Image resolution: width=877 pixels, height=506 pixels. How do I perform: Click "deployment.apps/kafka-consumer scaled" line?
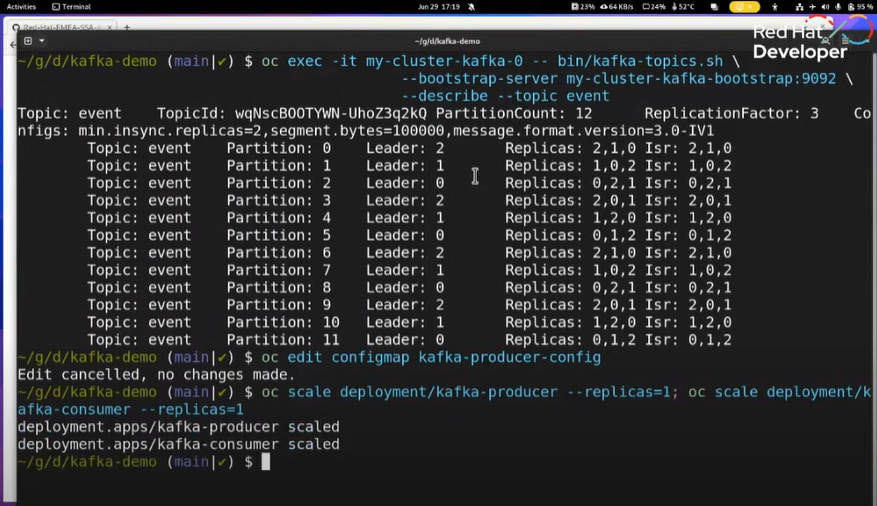(178, 444)
